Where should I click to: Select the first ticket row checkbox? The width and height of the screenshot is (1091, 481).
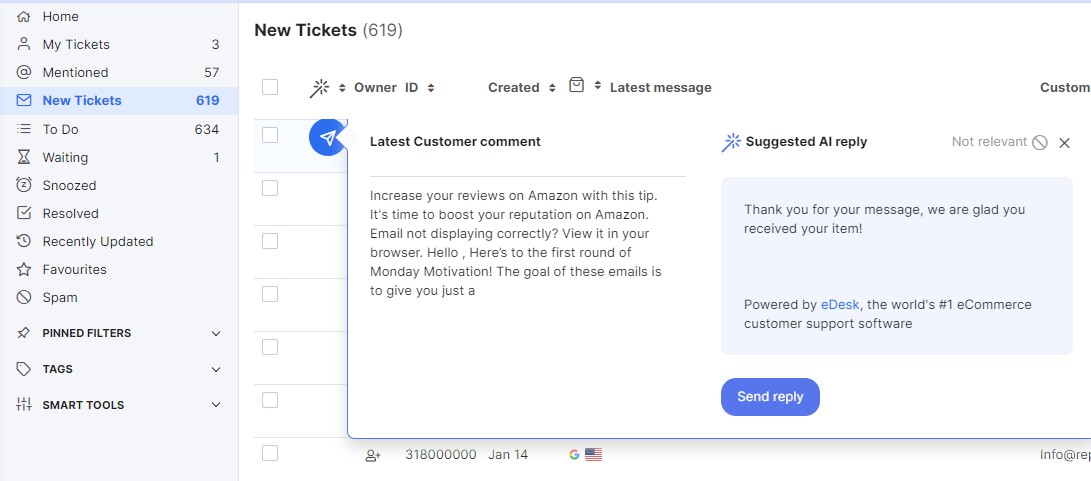pos(270,135)
